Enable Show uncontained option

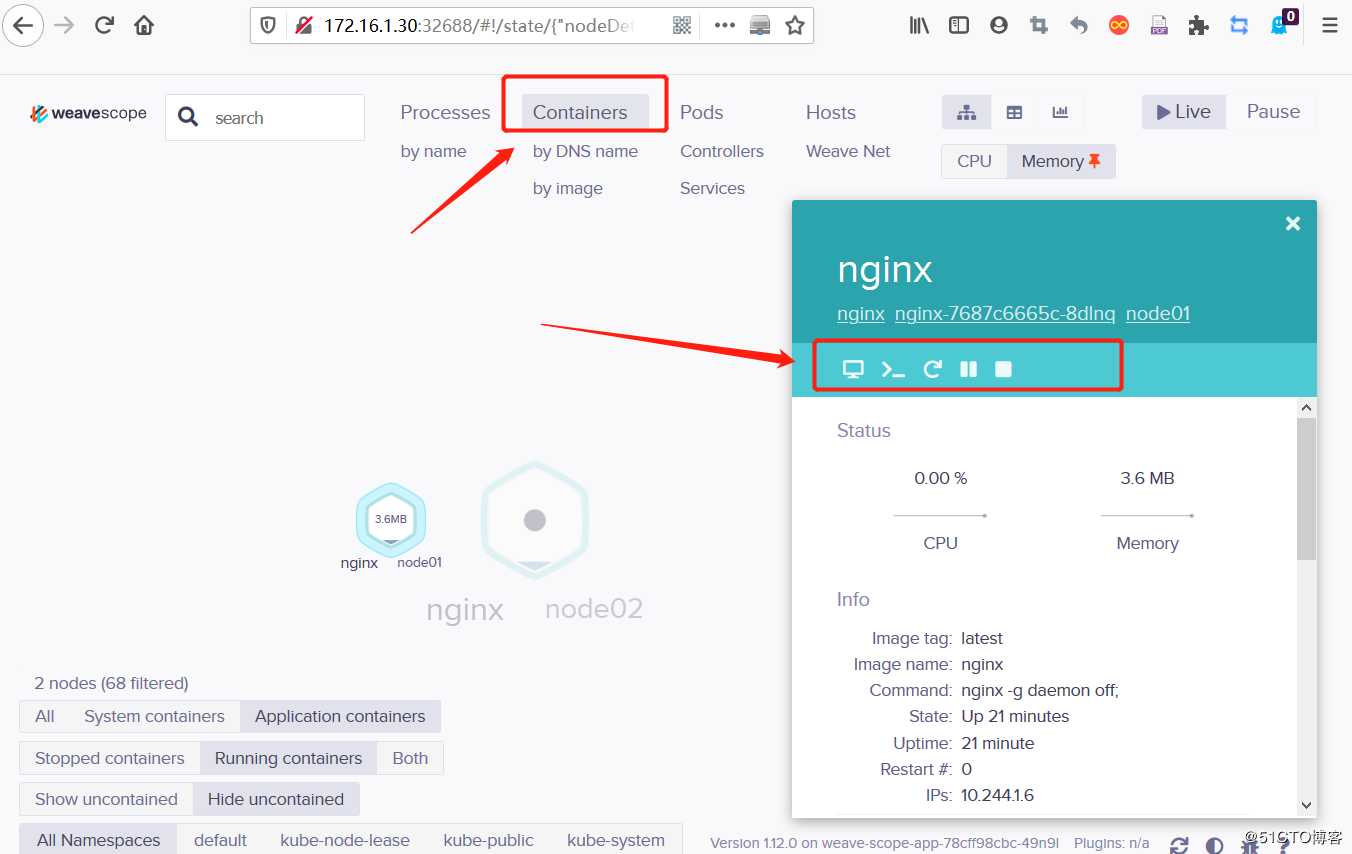[106, 799]
